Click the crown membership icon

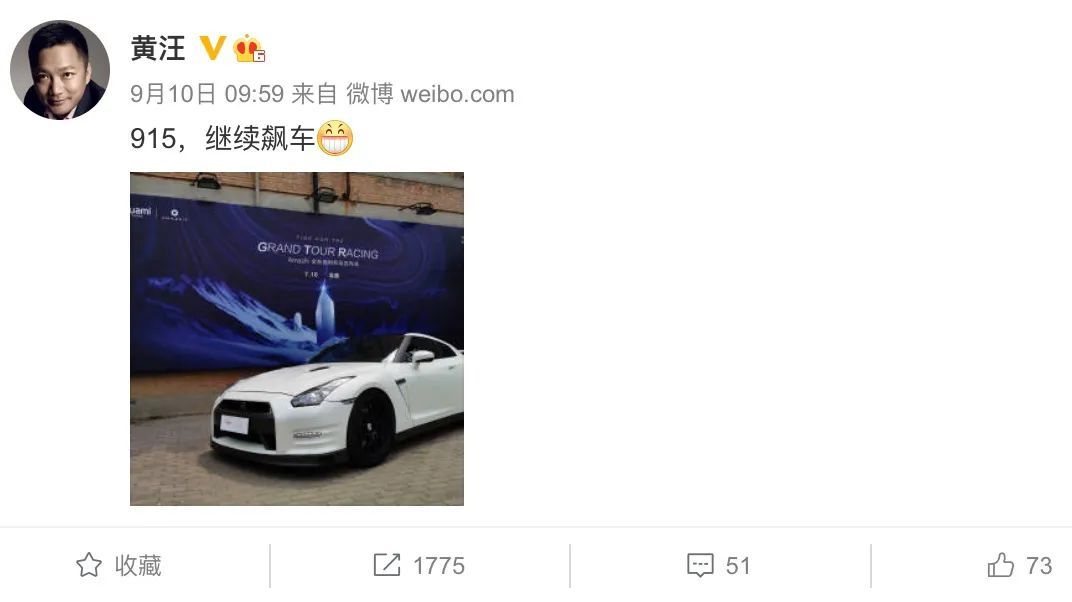coord(248,49)
